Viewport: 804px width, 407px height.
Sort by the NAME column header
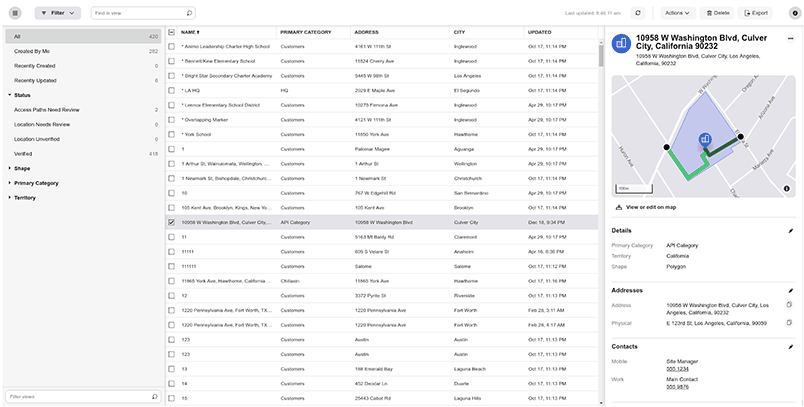point(190,32)
